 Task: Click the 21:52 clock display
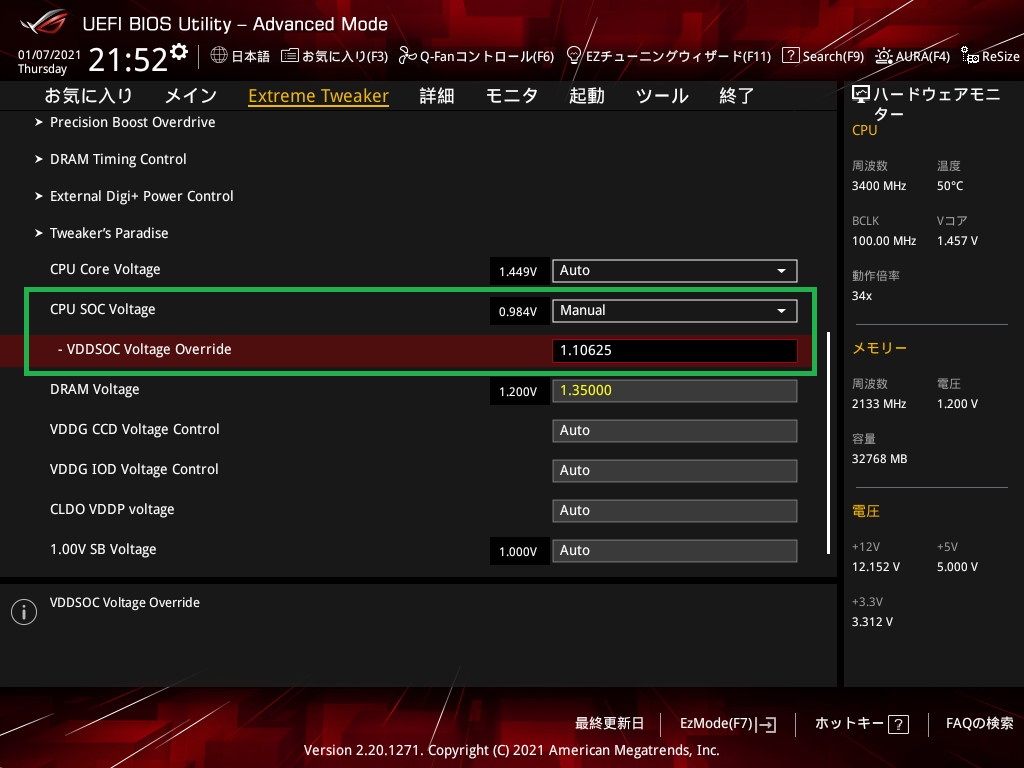[x=129, y=60]
